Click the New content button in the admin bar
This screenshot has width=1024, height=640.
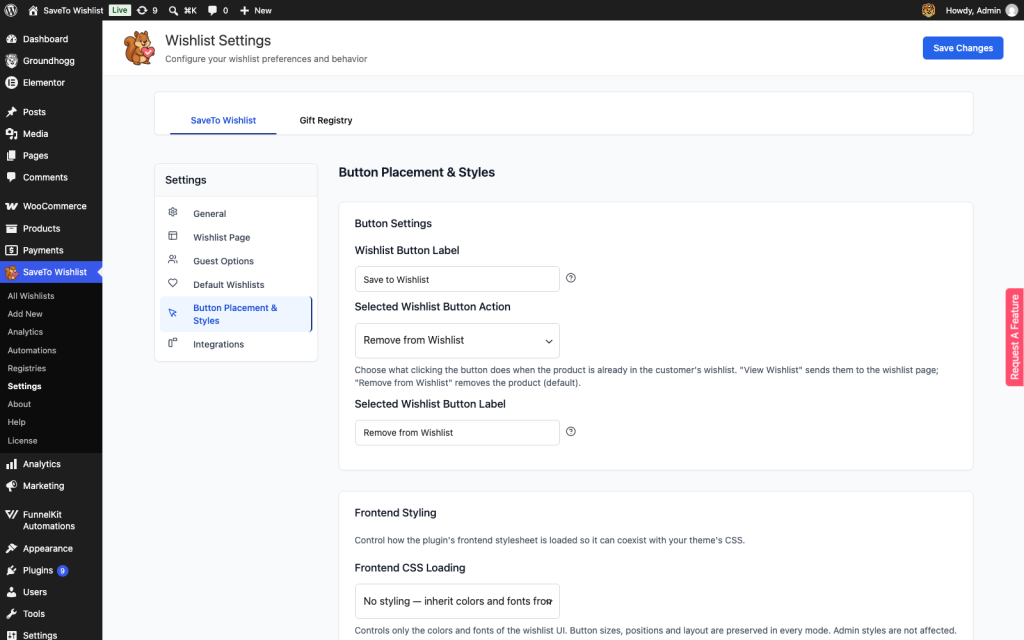click(255, 10)
